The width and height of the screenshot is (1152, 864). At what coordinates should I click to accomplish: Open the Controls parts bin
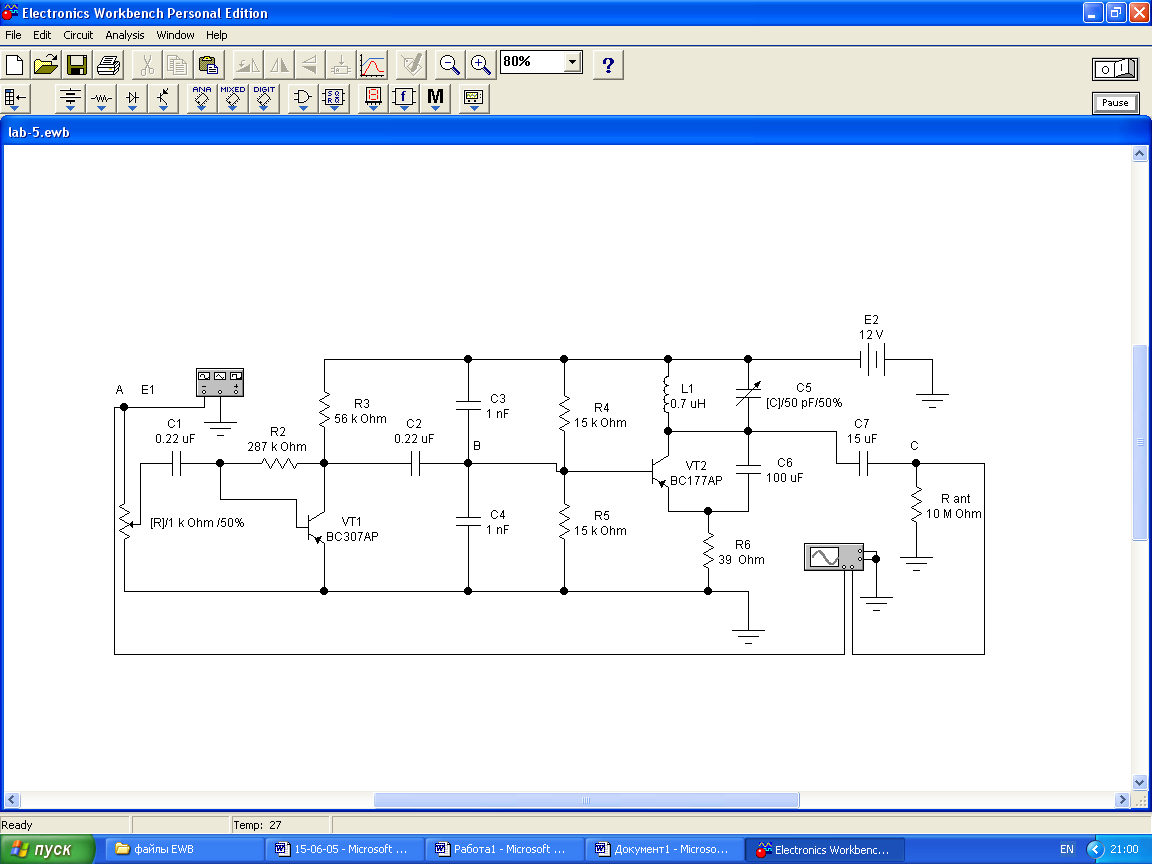coord(404,98)
